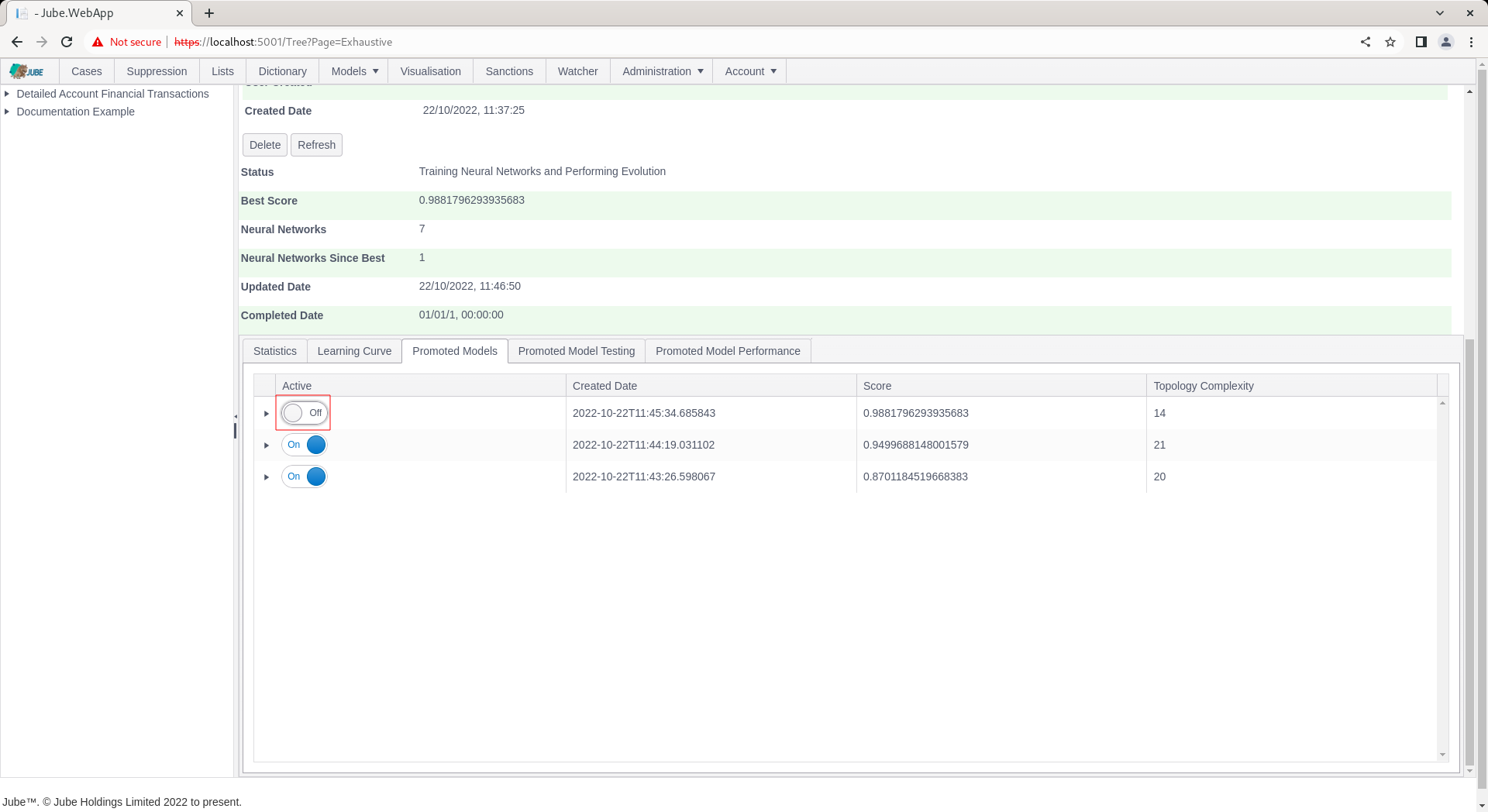Screen dimensions: 1488x812
Task: Collapse the left tree panel splitter
Action: [236, 417]
